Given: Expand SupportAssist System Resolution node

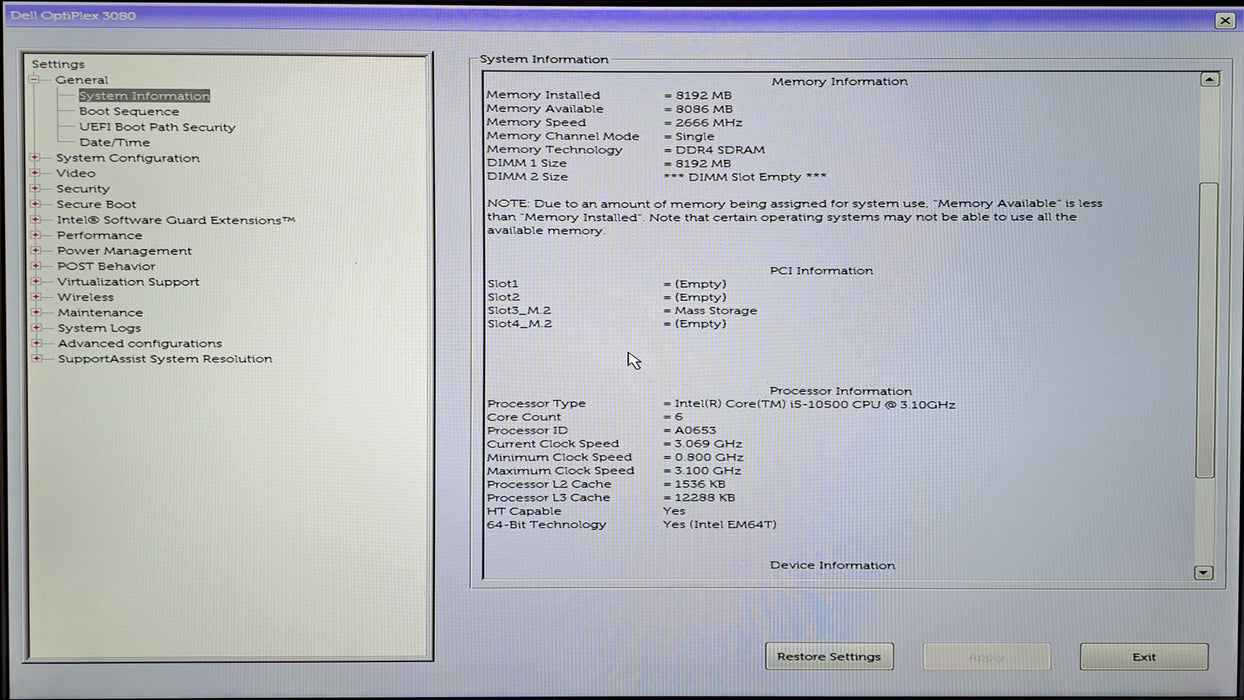Looking at the screenshot, I should [x=36, y=359].
